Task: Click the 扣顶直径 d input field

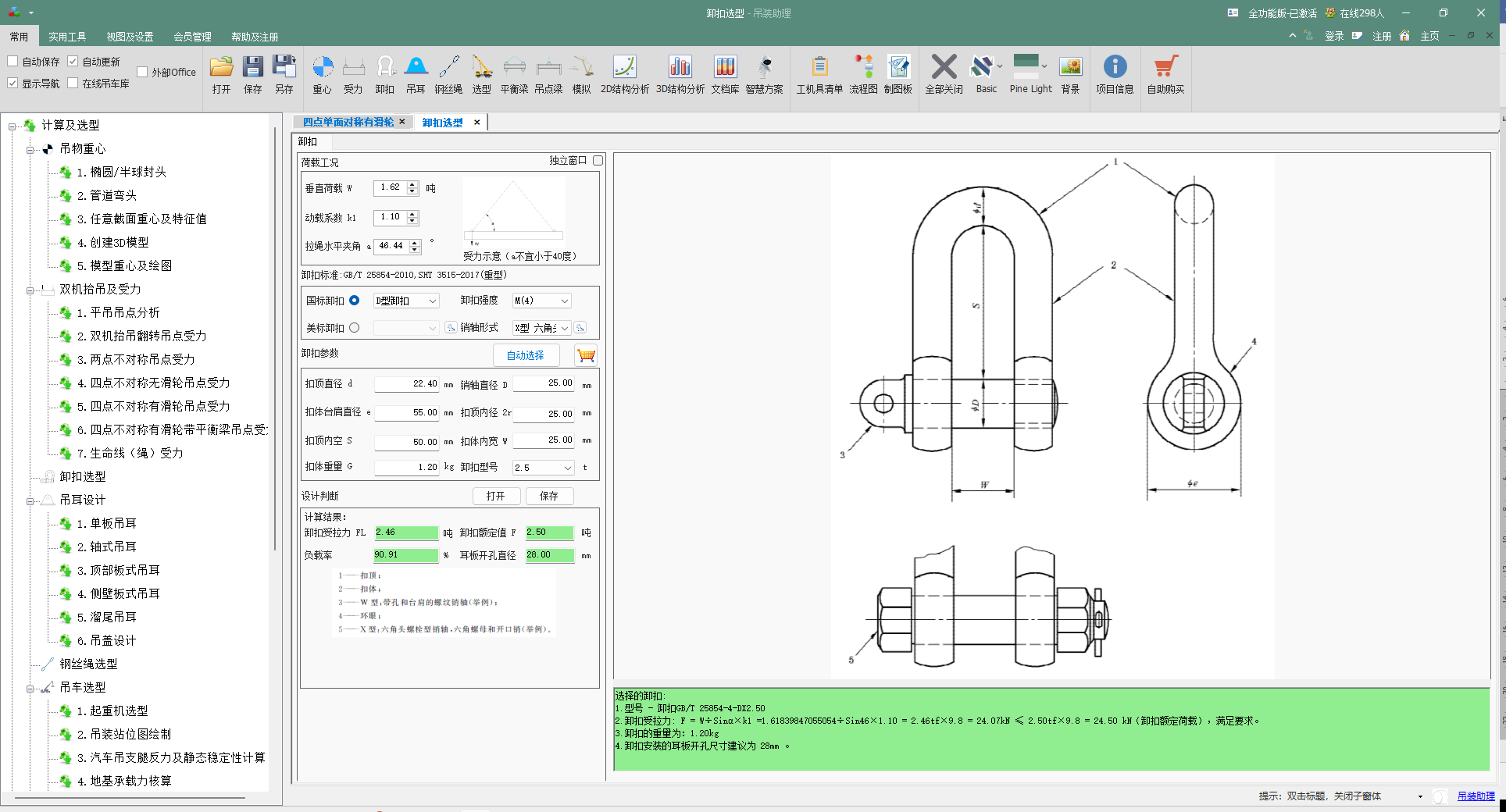Action: click(x=407, y=384)
